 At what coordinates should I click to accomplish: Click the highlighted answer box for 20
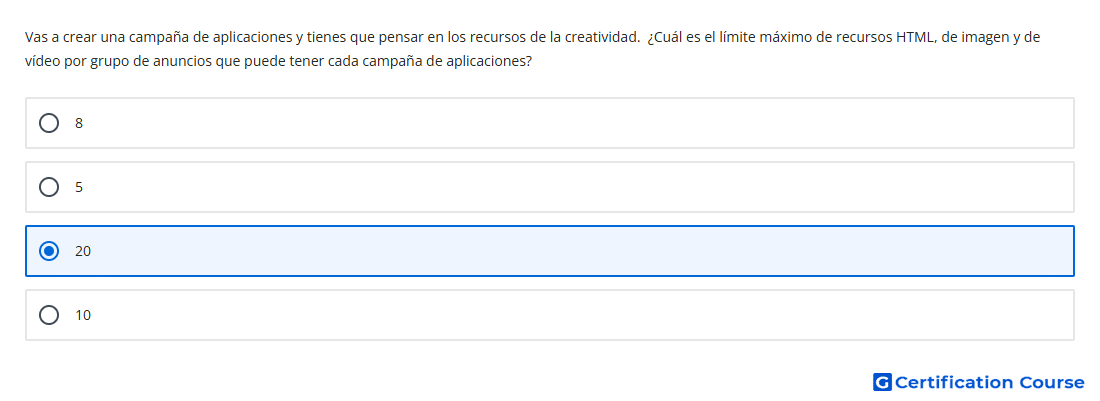(550, 251)
